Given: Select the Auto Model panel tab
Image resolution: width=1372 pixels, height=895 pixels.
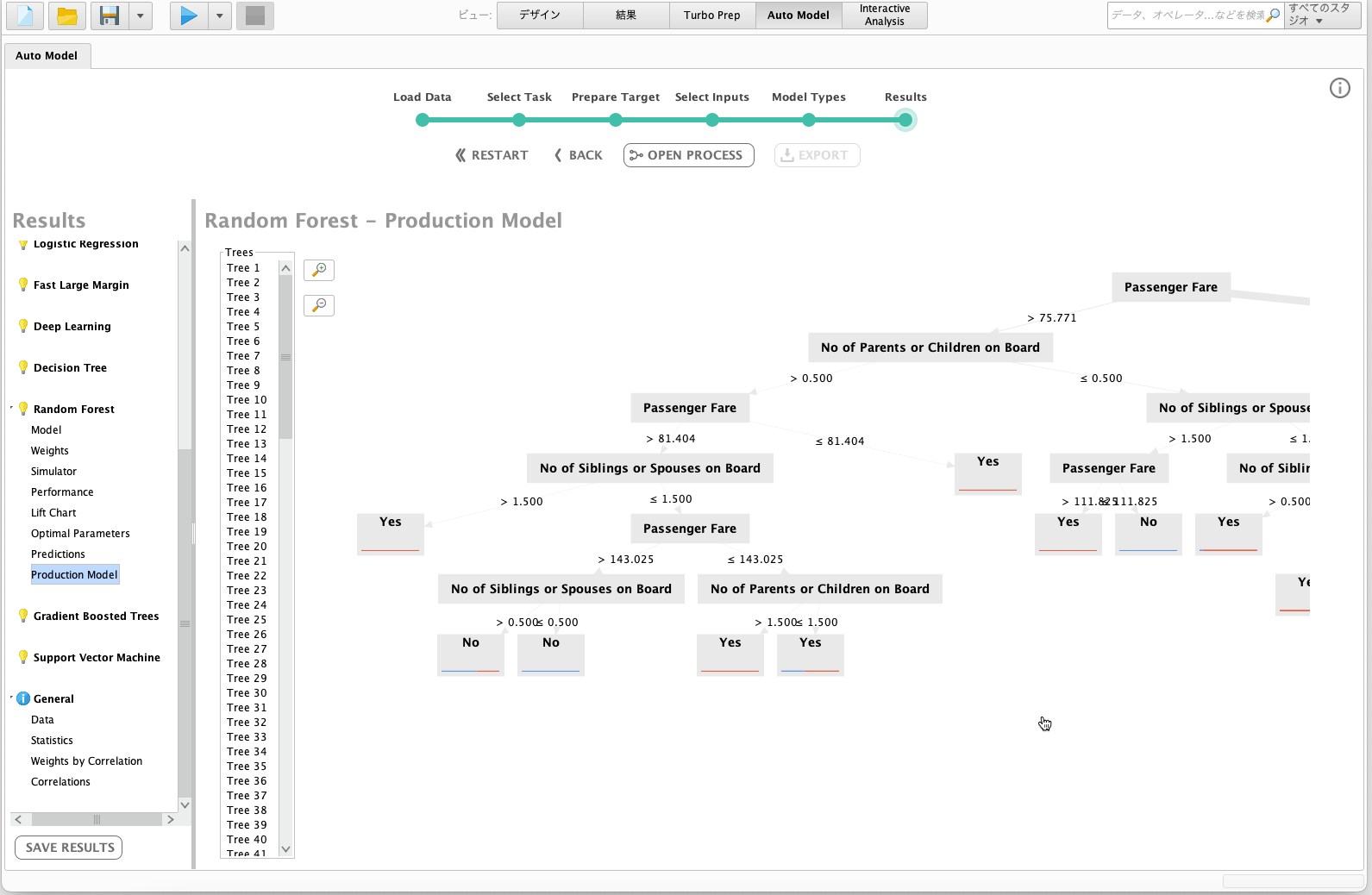Looking at the screenshot, I should (47, 55).
